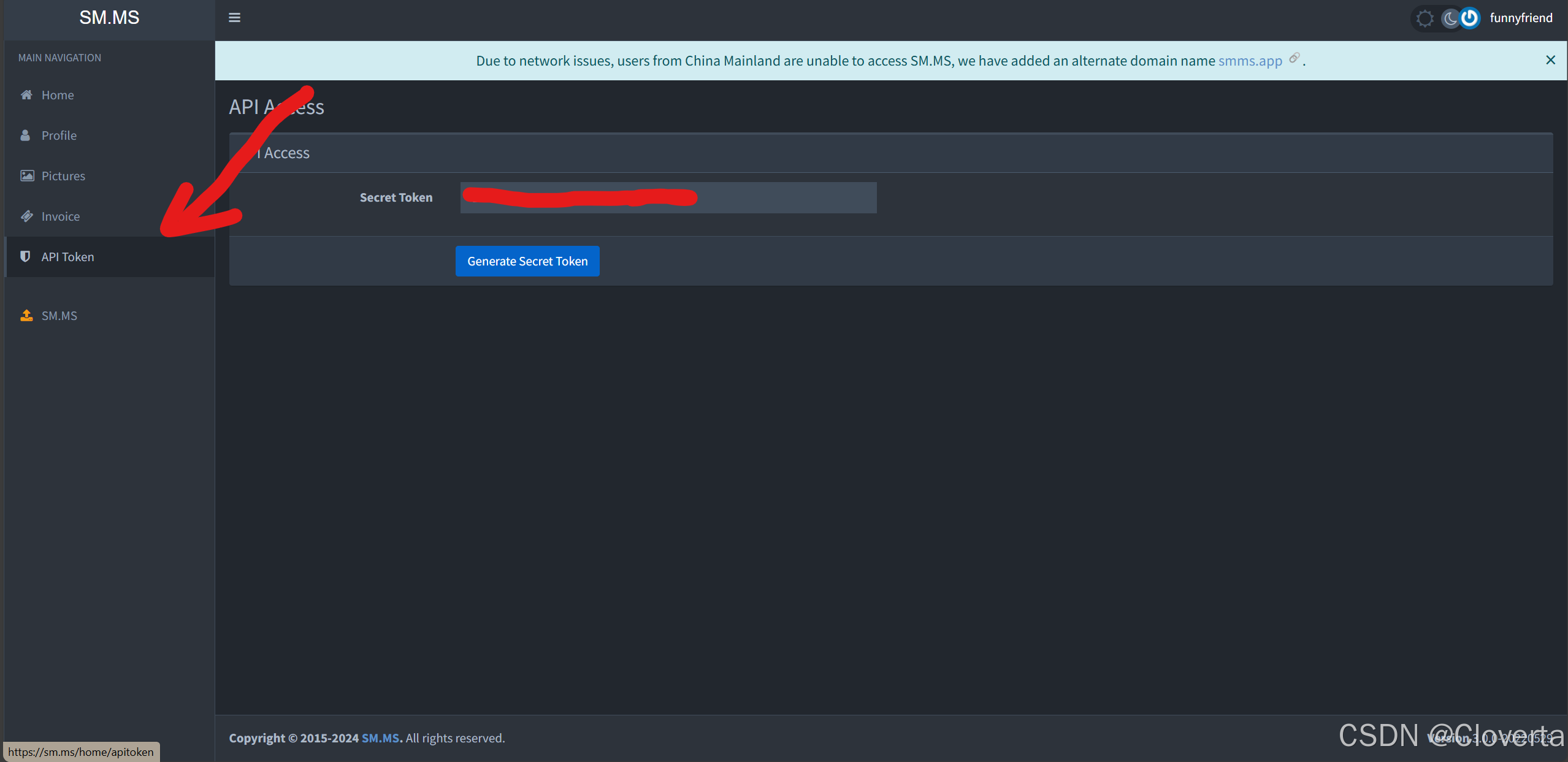Screen dimensions: 1568x762
Task: Open the Pictures menu item
Action: pyautogui.click(x=63, y=176)
